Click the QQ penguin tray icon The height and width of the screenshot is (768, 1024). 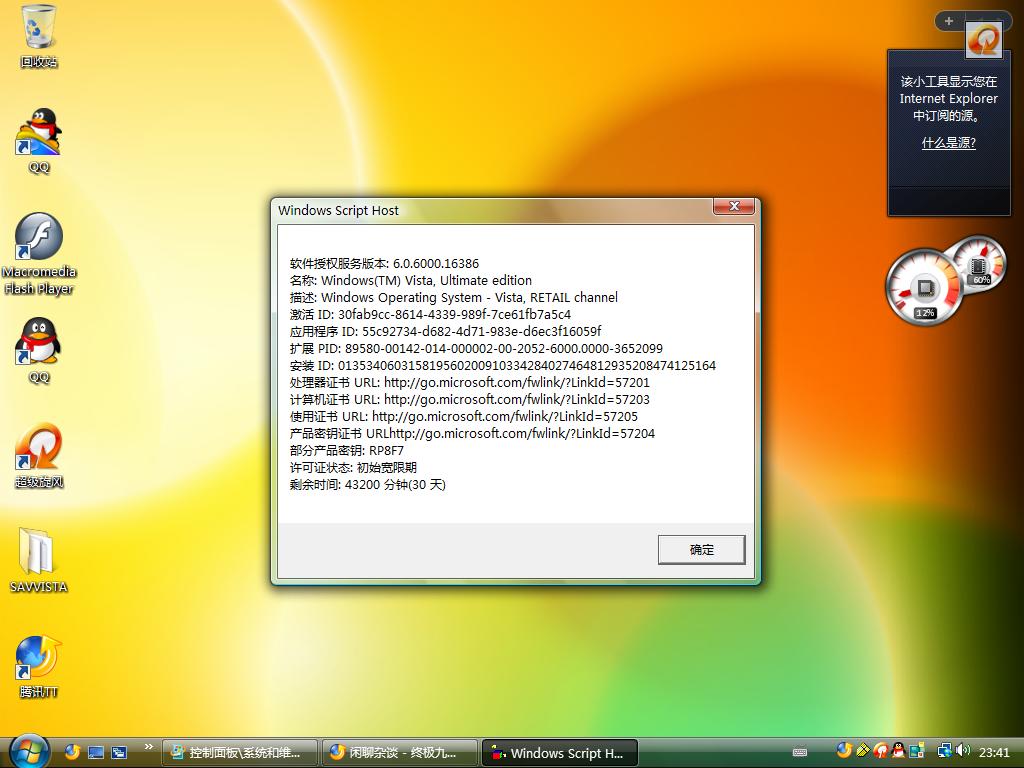point(899,751)
